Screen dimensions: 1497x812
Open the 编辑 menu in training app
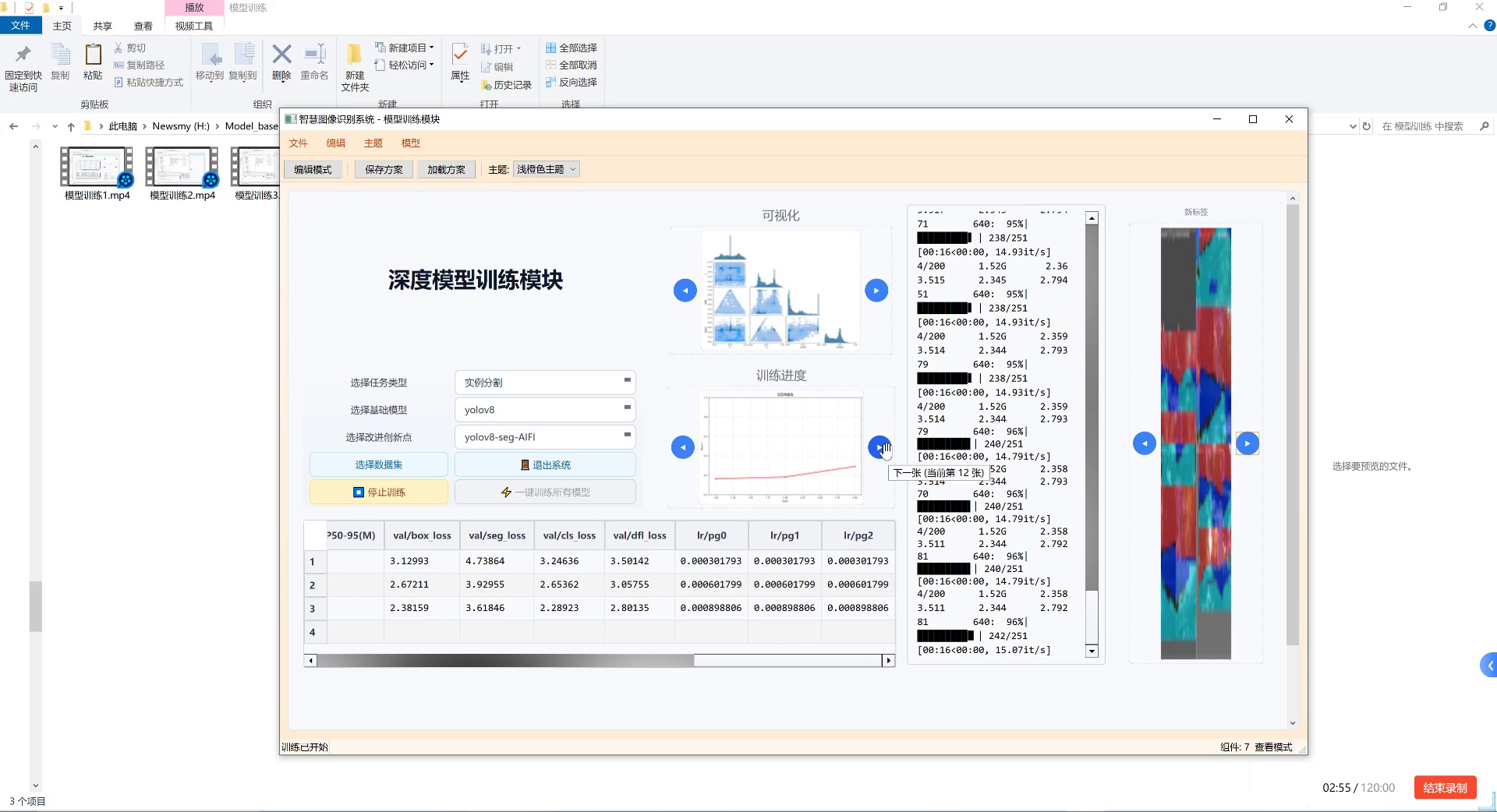click(336, 143)
